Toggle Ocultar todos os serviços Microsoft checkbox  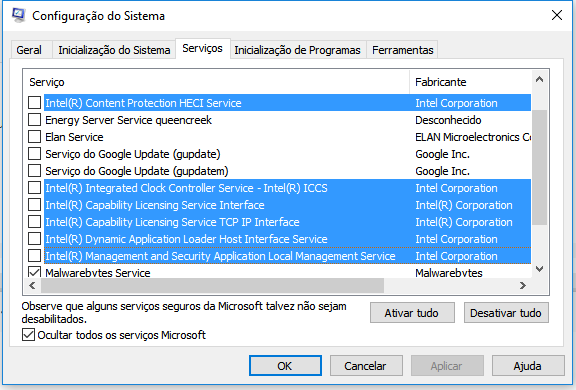[x=28, y=335]
